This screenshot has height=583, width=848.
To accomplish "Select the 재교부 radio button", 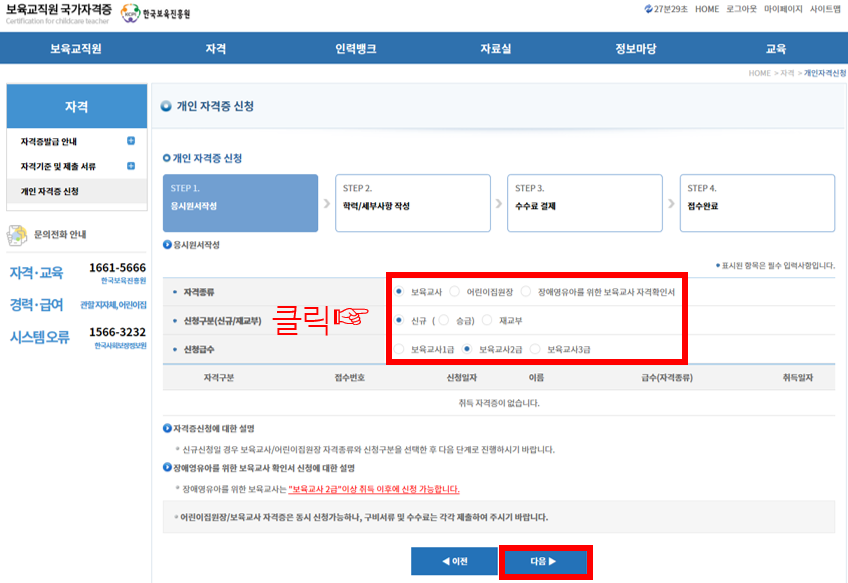I will (487, 320).
